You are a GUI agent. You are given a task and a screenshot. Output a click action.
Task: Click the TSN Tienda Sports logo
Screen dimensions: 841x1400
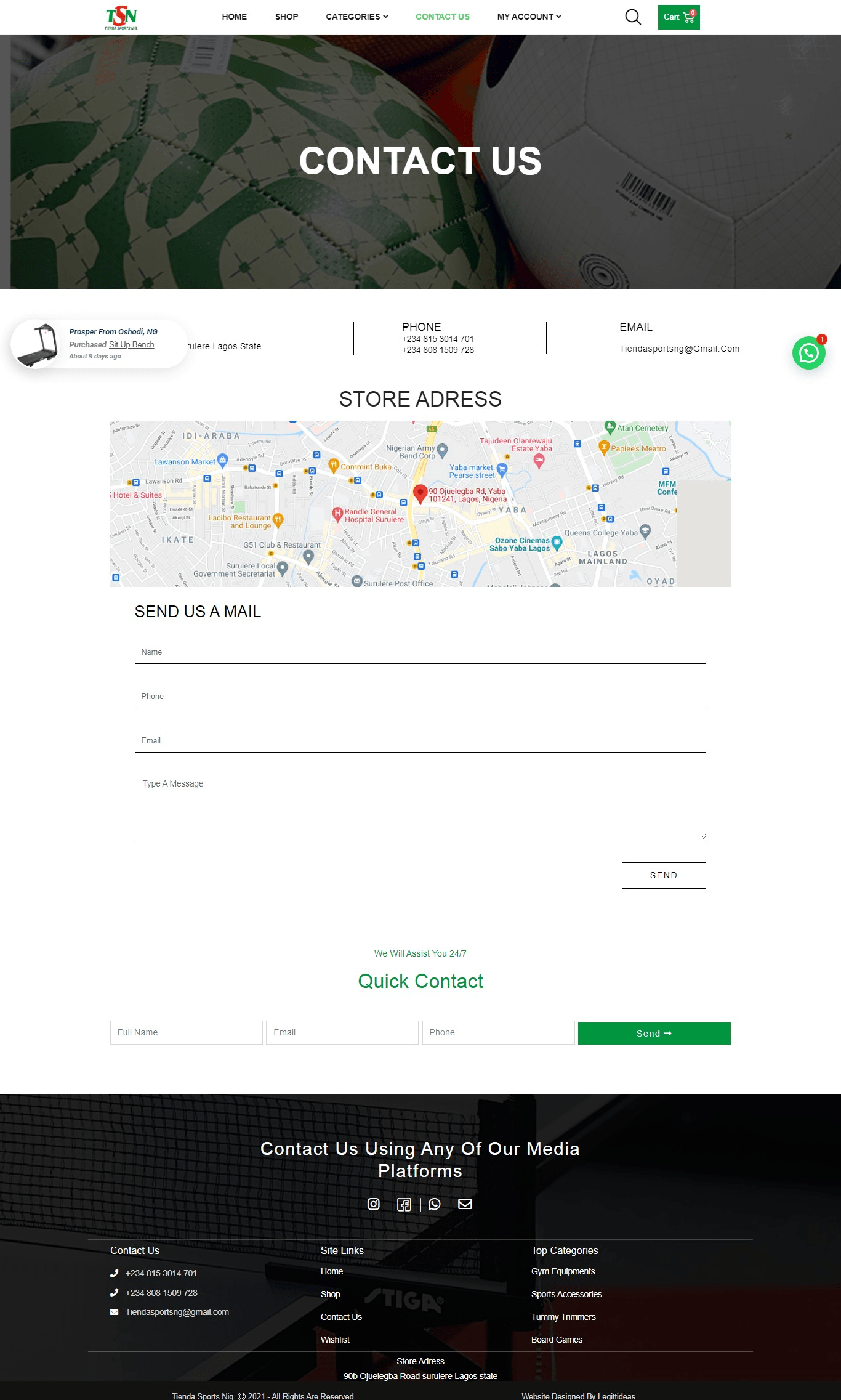(121, 17)
